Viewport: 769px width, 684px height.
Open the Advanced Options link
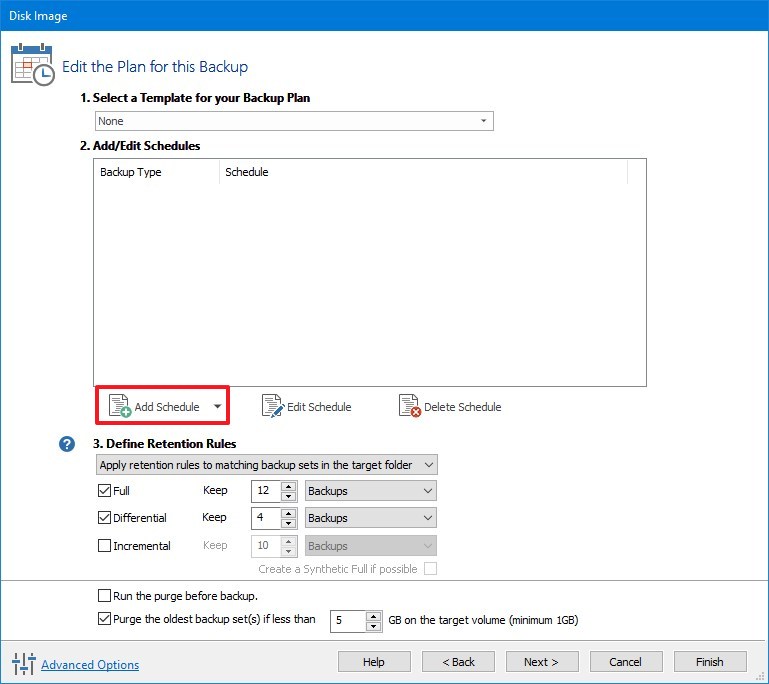(x=90, y=665)
